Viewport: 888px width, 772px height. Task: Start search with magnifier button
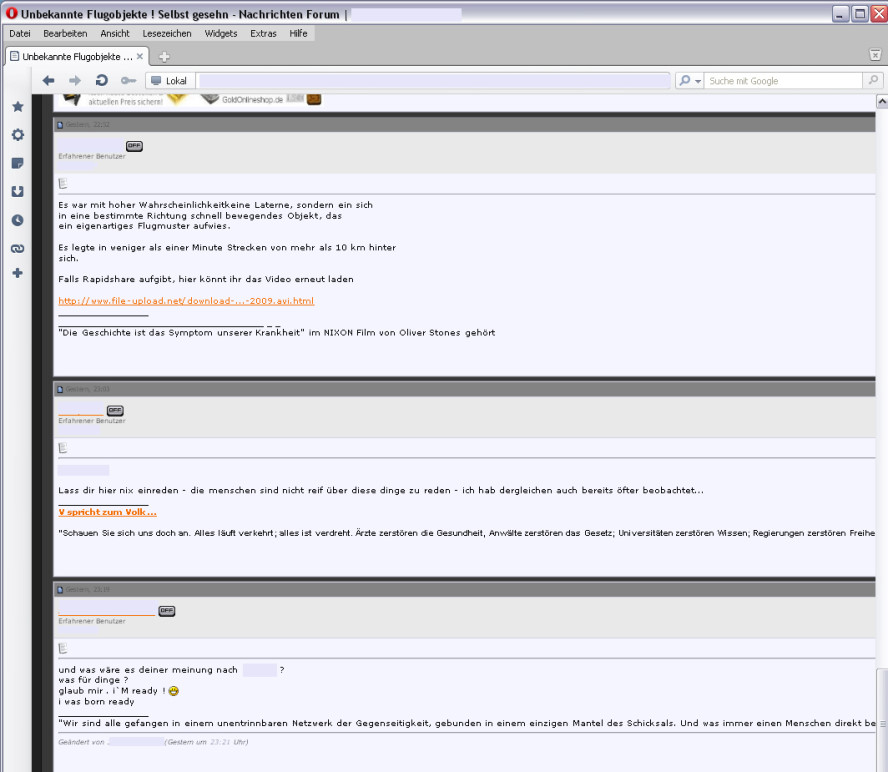873,80
